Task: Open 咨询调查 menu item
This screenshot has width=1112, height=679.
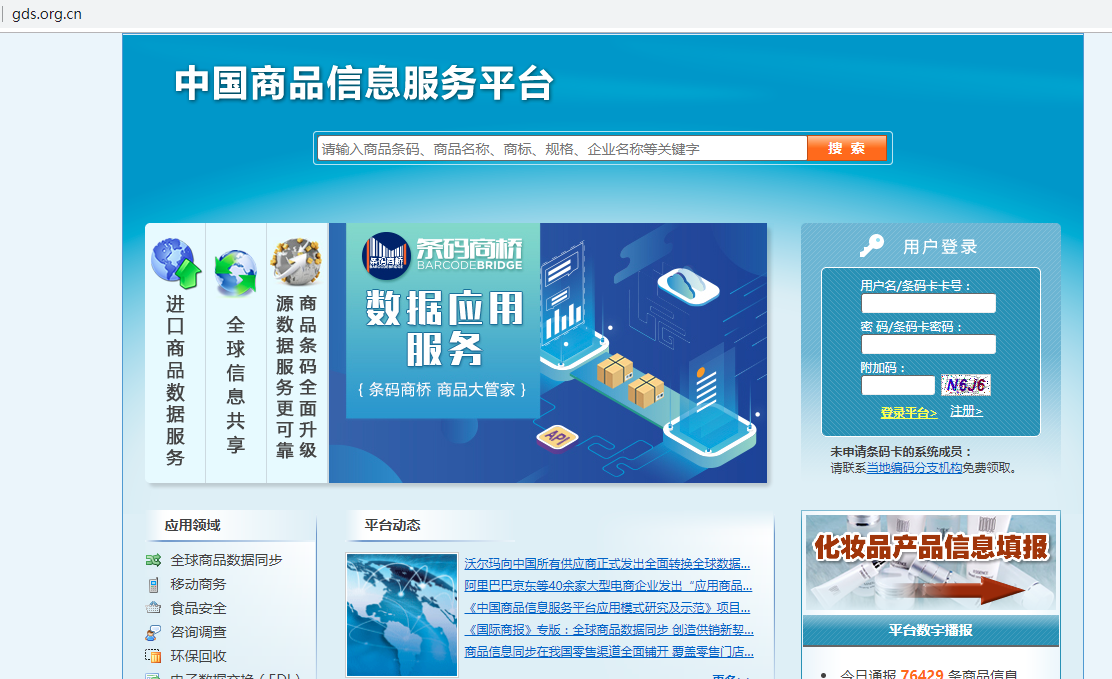Action: 198,632
